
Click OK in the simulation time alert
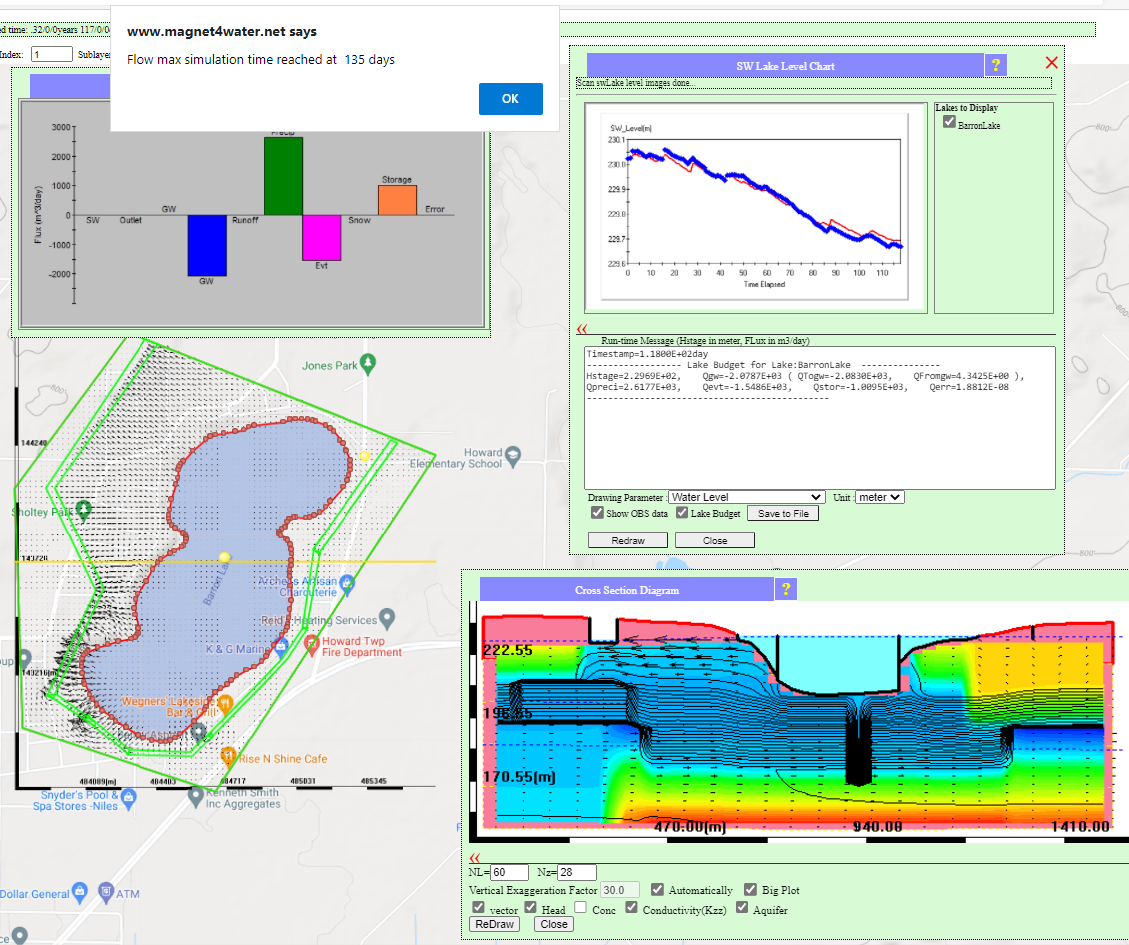tap(510, 99)
